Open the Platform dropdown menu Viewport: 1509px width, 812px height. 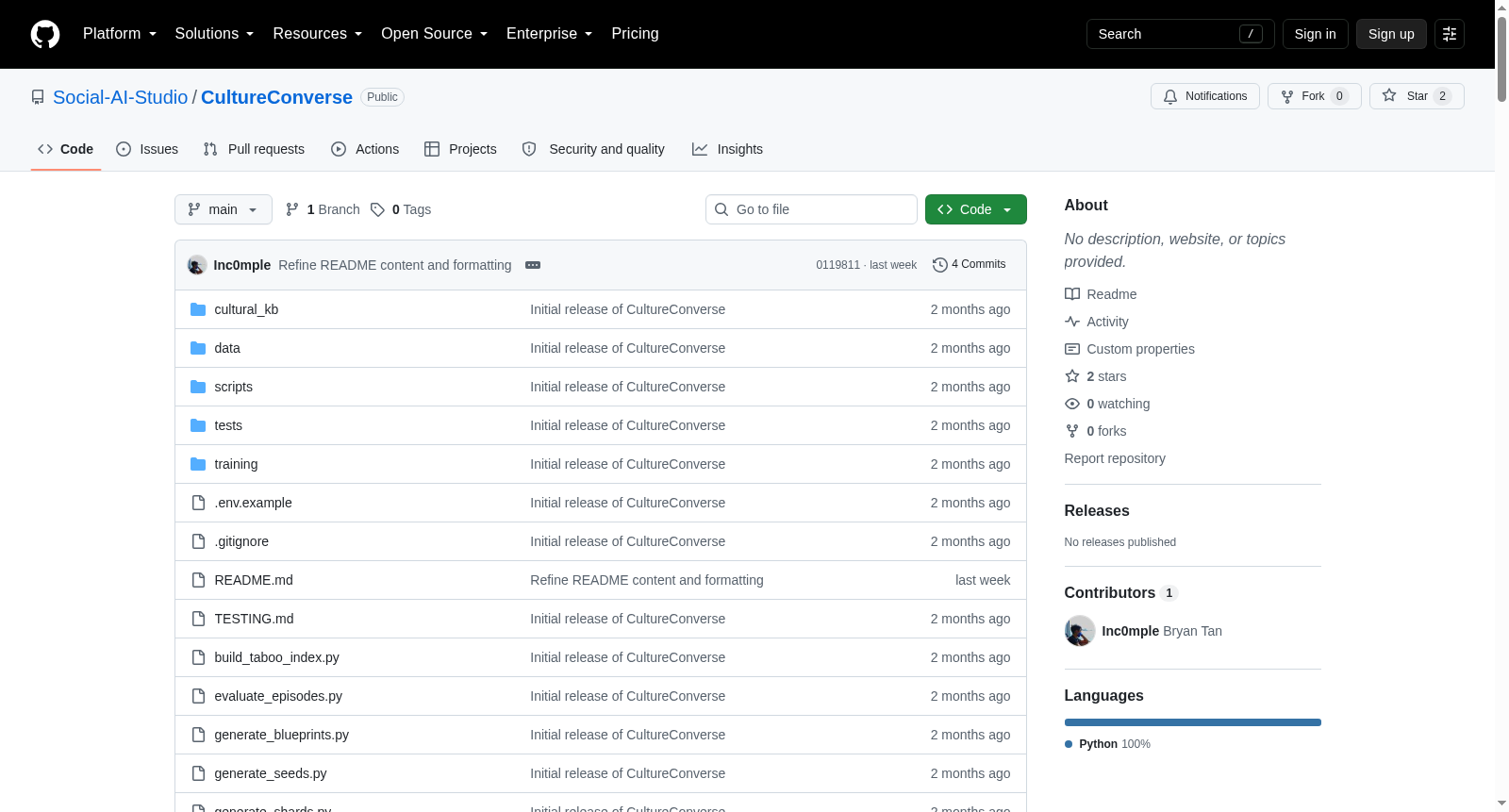pyautogui.click(x=120, y=34)
